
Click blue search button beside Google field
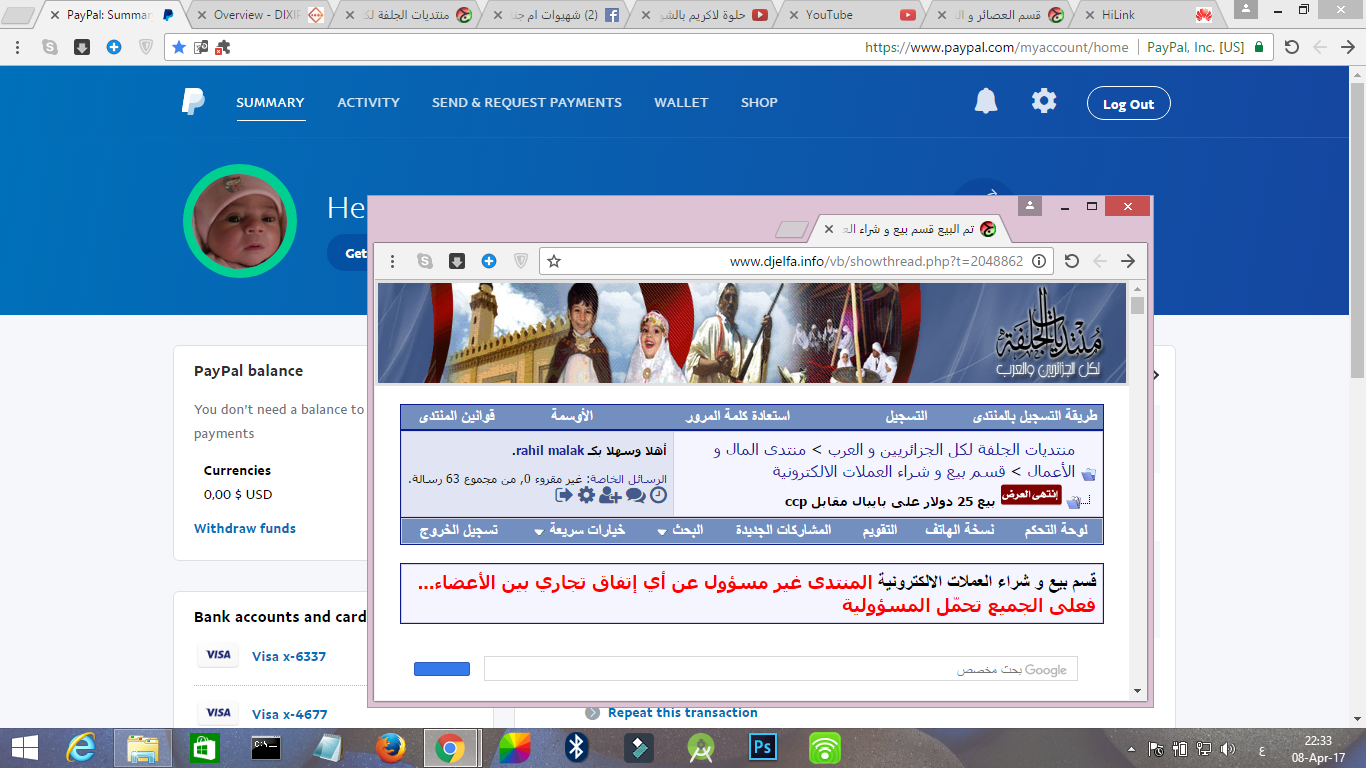pyautogui.click(x=442, y=669)
